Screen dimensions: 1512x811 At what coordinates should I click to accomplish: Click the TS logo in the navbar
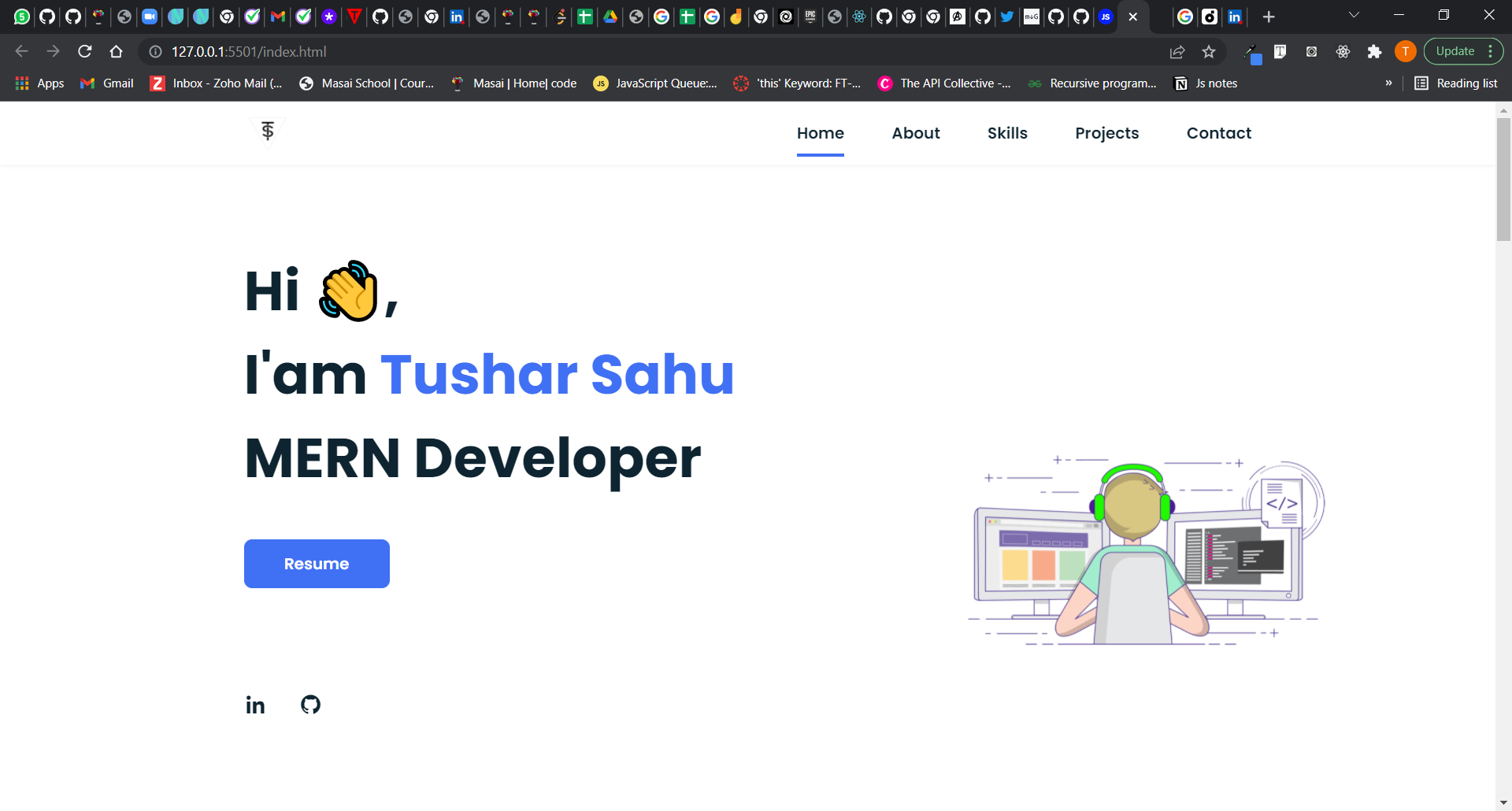[268, 131]
